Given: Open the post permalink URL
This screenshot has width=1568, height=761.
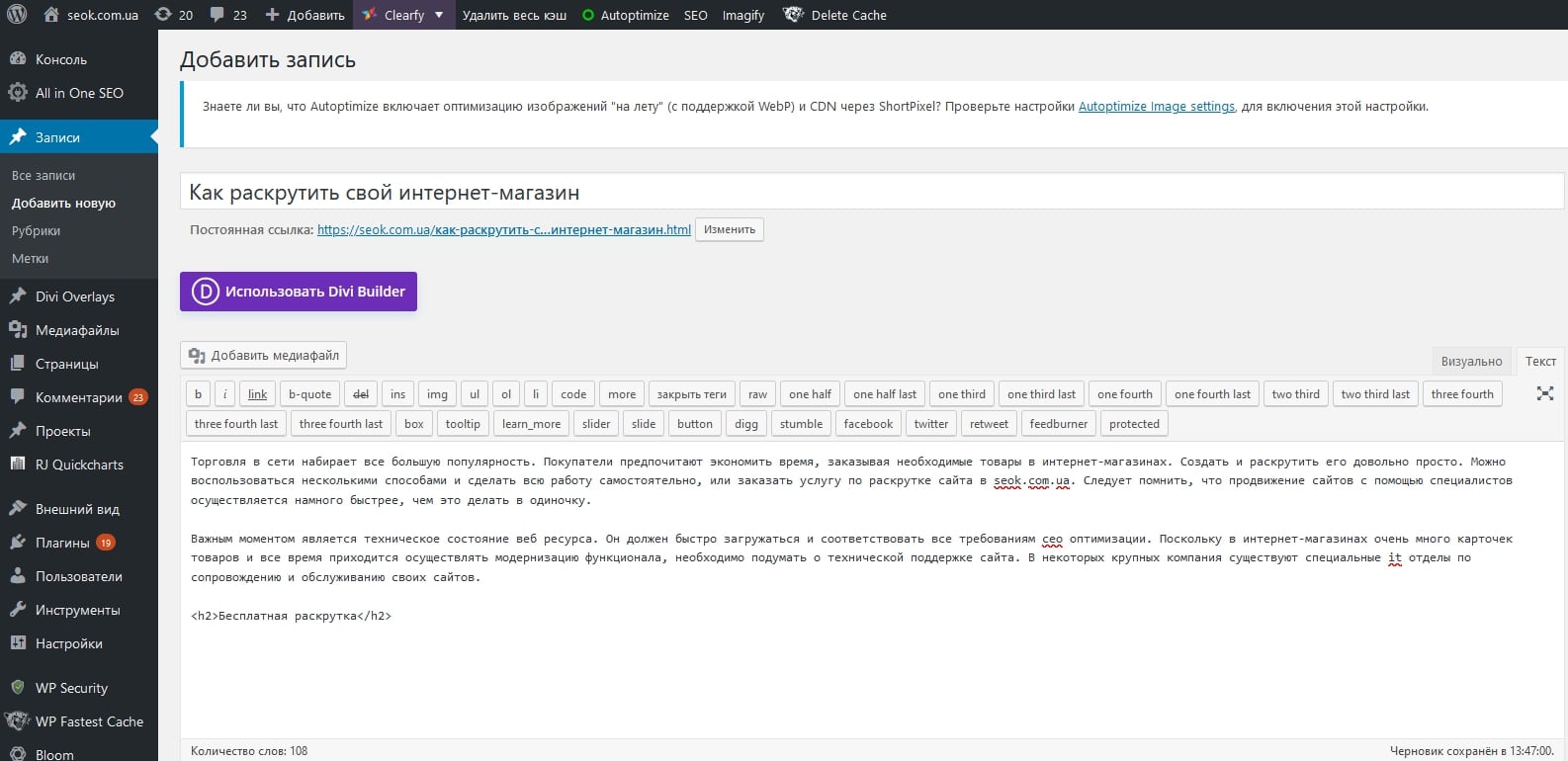Looking at the screenshot, I should (504, 229).
